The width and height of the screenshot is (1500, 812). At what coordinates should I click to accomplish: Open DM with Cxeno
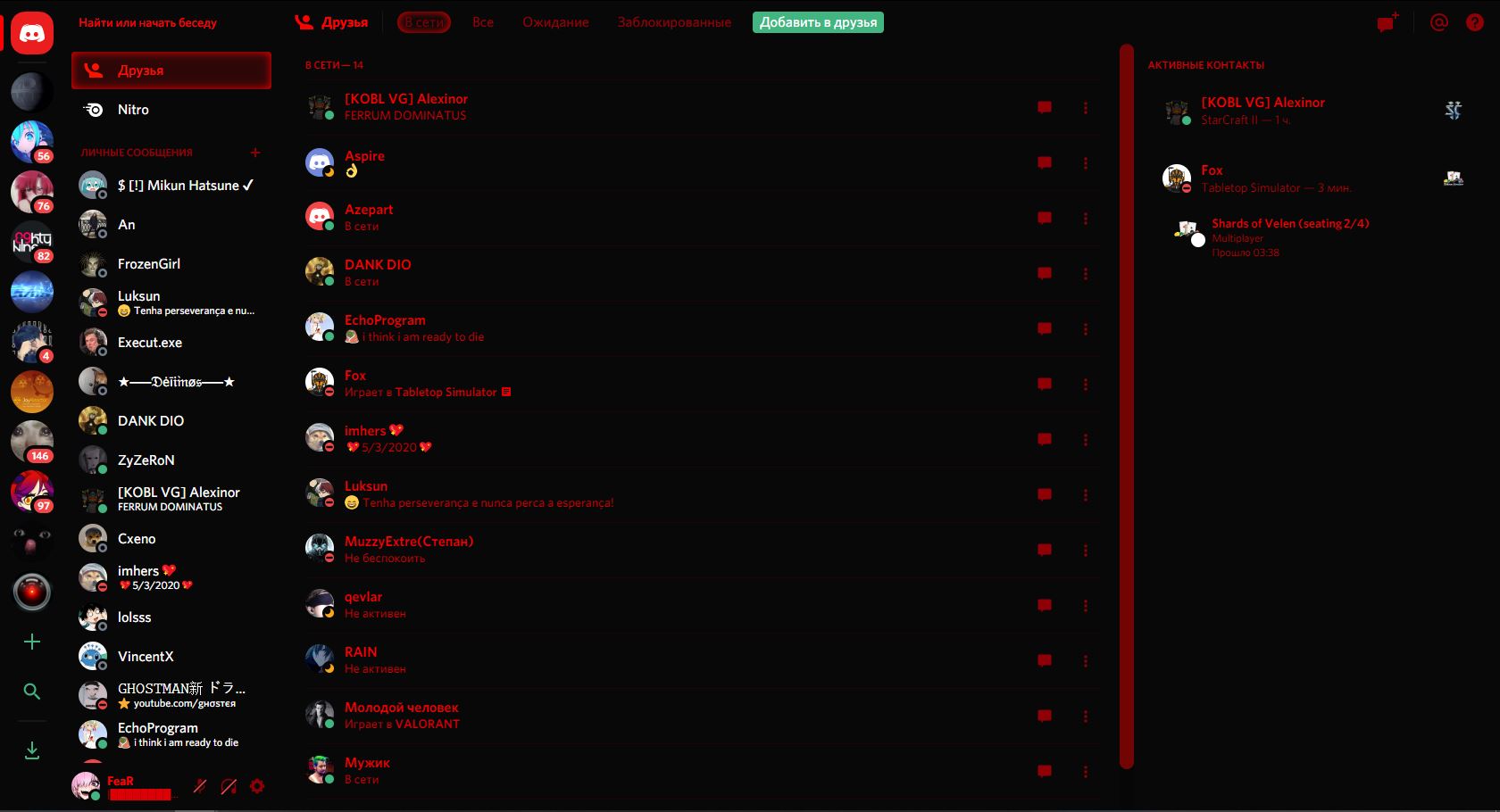[x=171, y=539]
